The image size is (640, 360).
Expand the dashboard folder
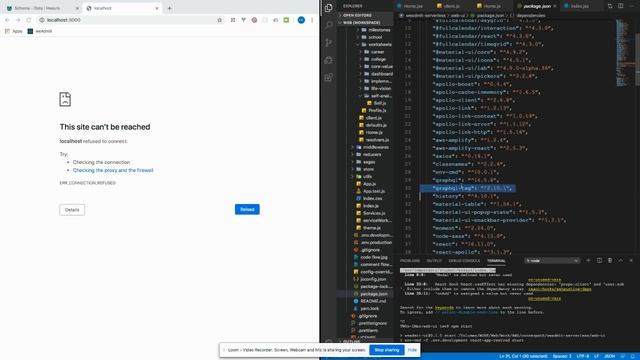pyautogui.click(x=376, y=74)
